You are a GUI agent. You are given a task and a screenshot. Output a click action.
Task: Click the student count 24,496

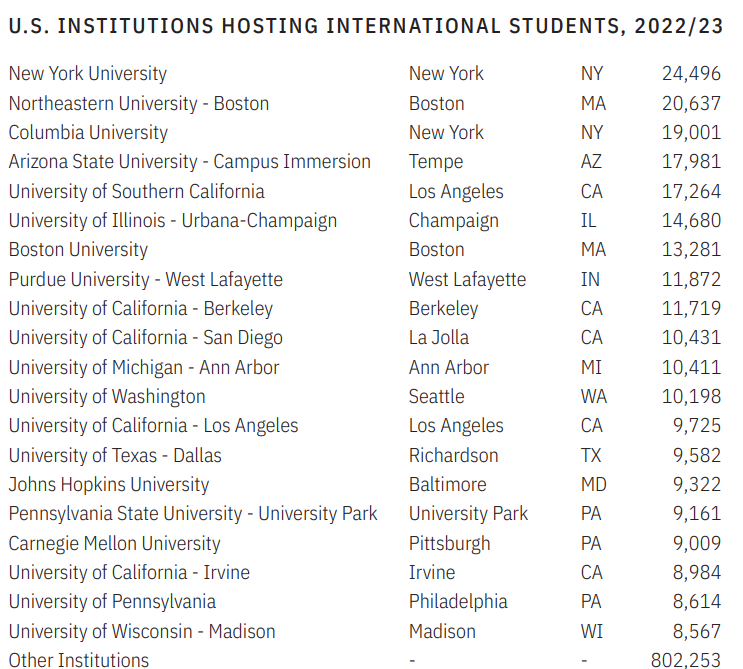691,74
